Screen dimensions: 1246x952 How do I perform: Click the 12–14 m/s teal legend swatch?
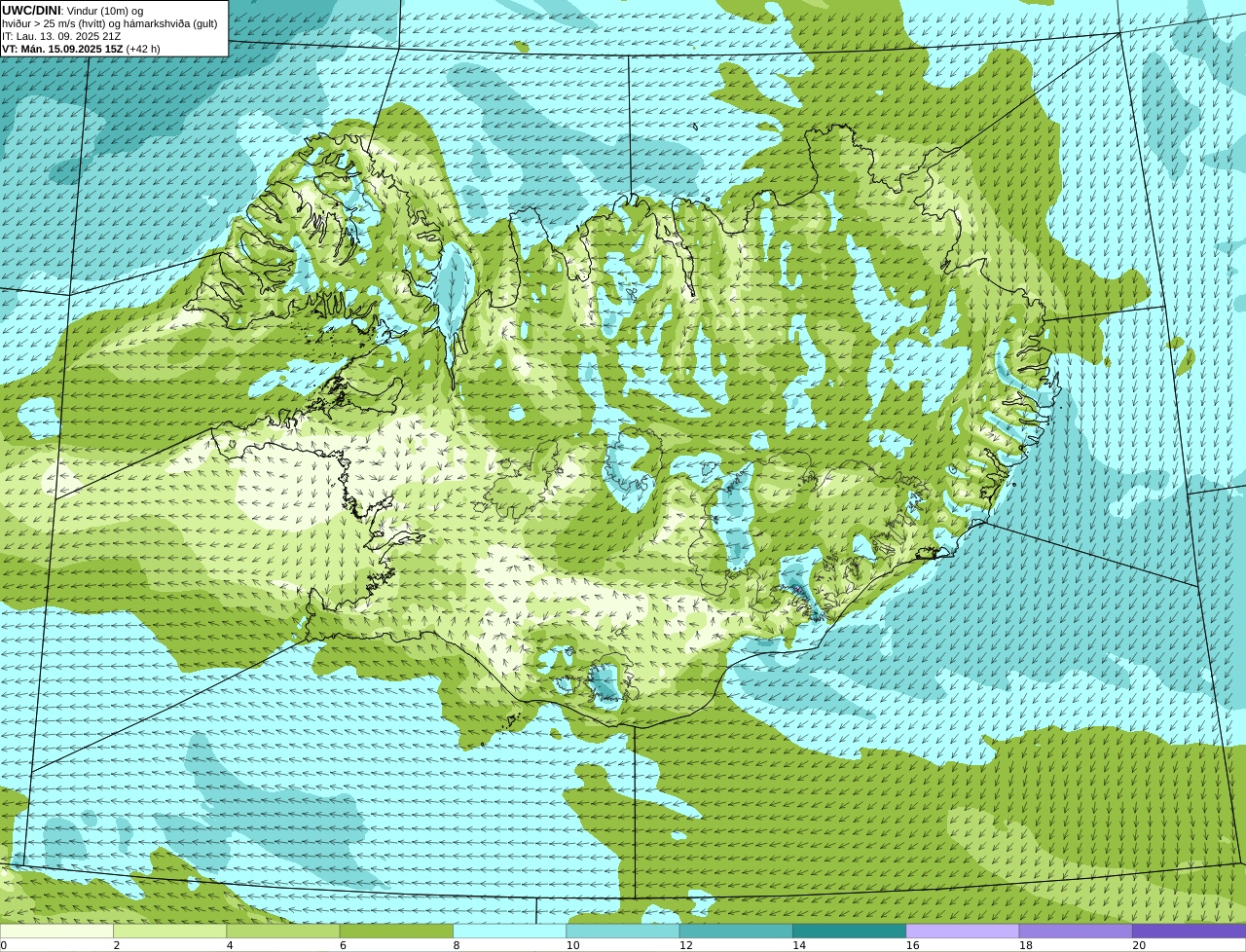(736, 931)
